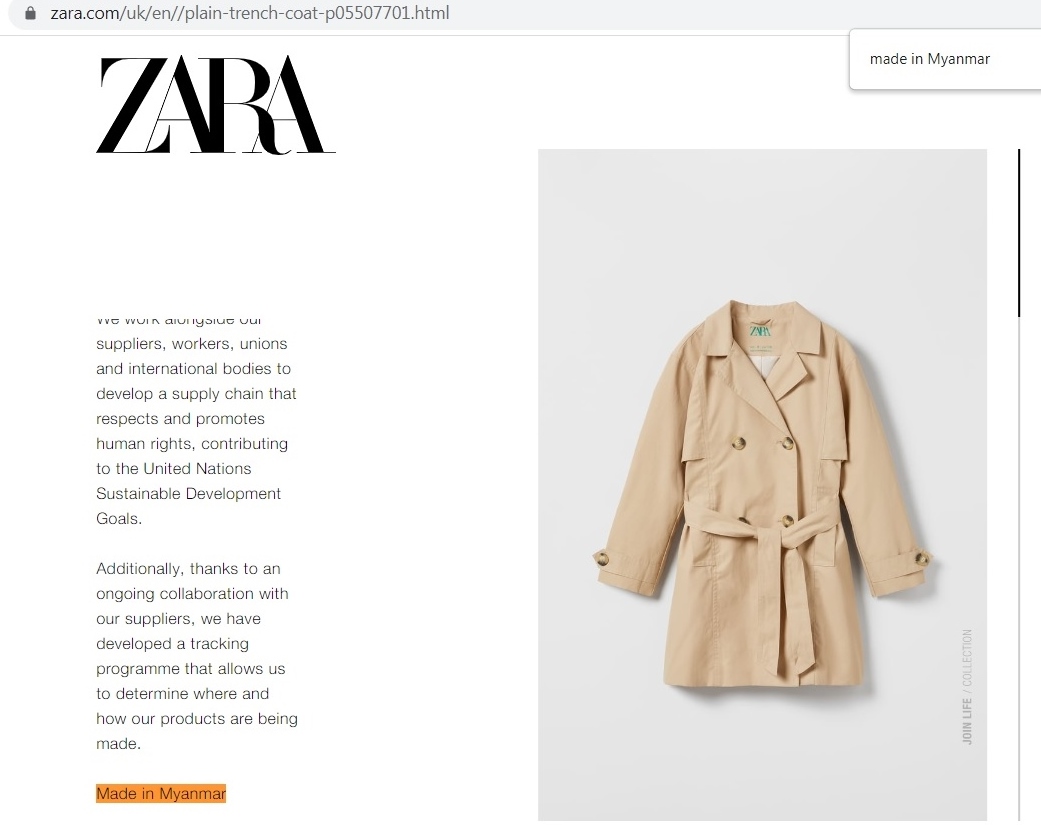Image resolution: width=1041 pixels, height=825 pixels.
Task: Click the 'suppliers, workers, unions' text line
Action: (192, 344)
